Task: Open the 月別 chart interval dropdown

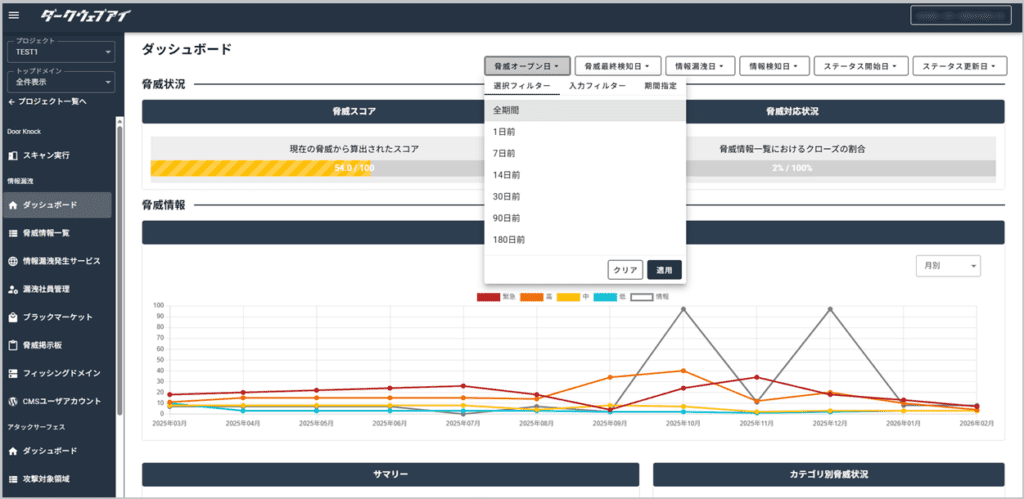Action: [x=949, y=266]
